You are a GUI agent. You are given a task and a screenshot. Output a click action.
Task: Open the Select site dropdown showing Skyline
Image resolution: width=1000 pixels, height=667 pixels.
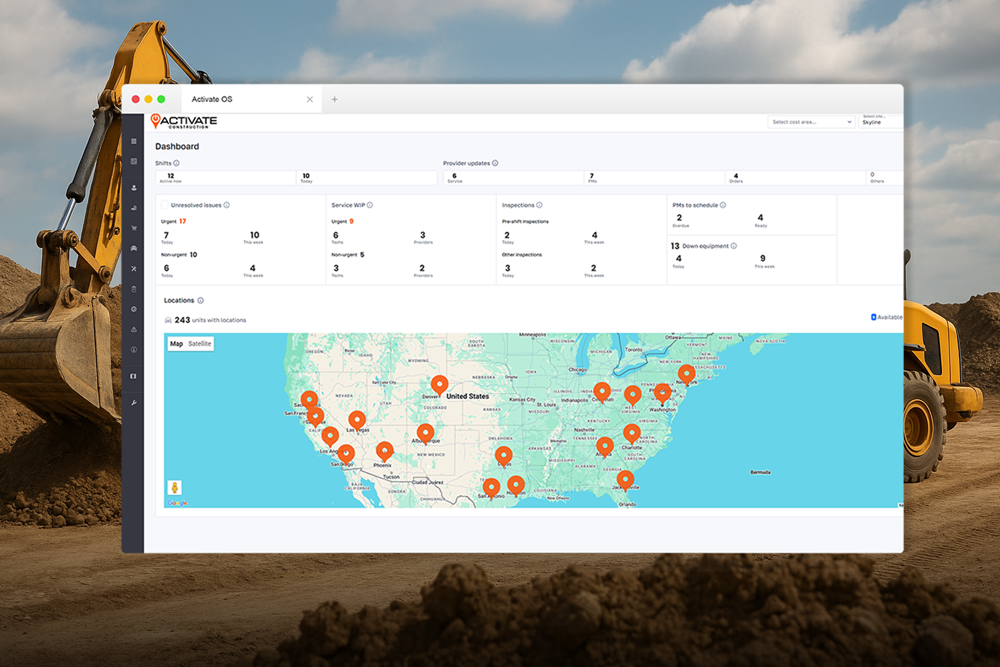click(x=881, y=121)
